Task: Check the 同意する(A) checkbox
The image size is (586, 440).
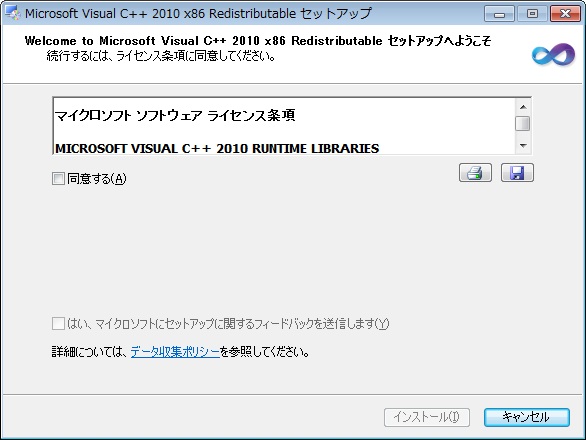Action: click(x=58, y=178)
